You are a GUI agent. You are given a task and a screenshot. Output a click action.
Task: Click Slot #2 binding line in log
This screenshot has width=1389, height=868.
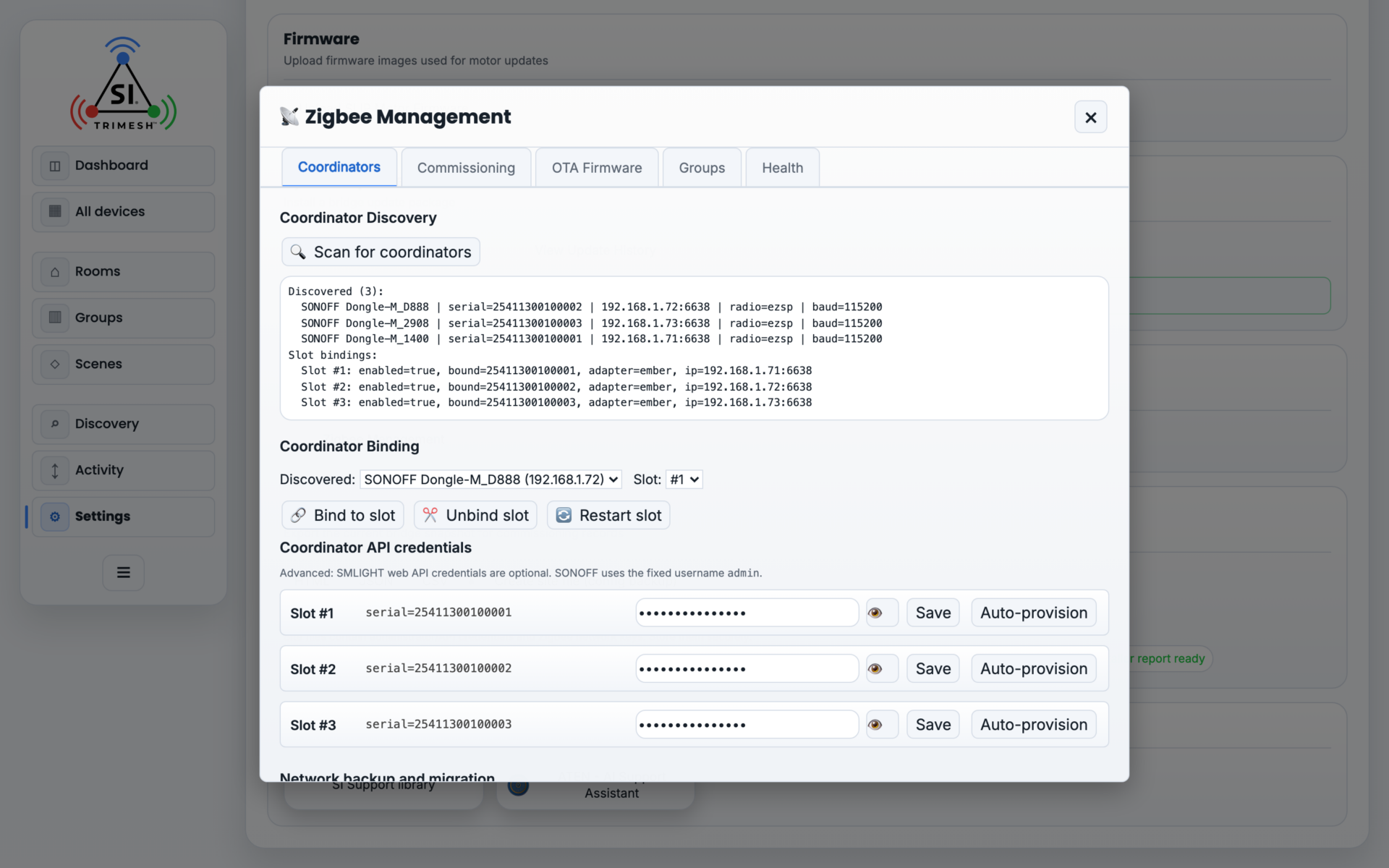coord(556,386)
